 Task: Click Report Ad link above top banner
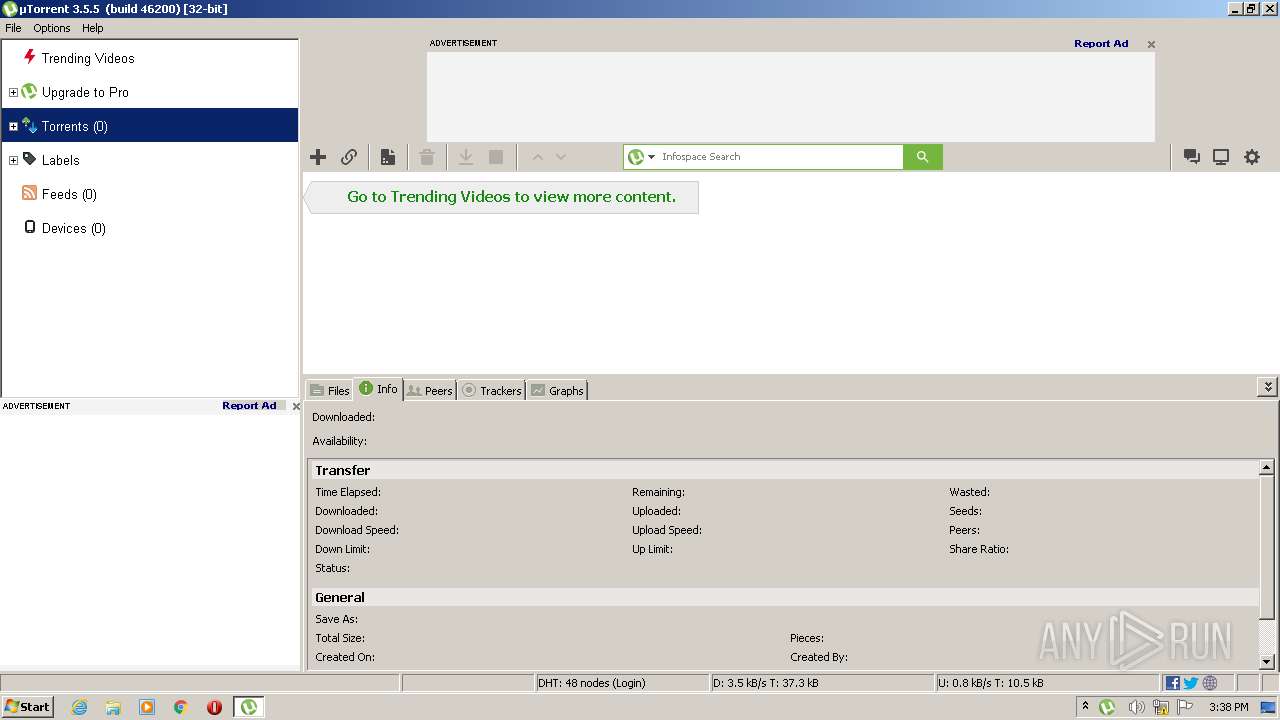point(1101,43)
